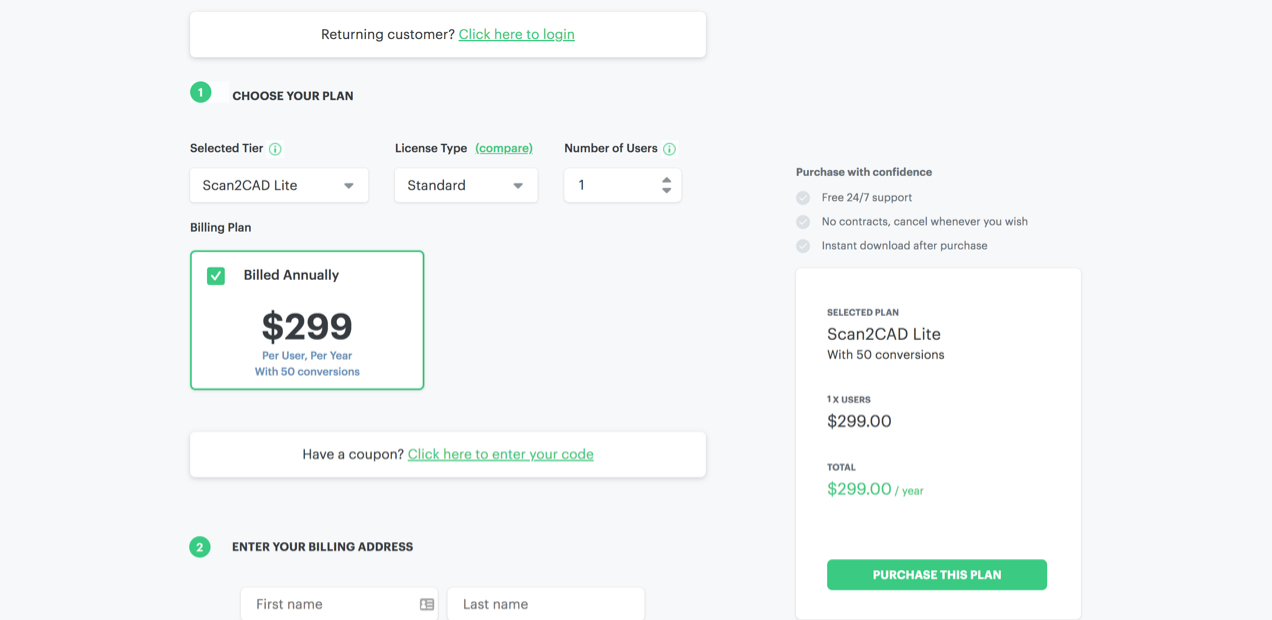Click the CHOOSE YOUR PLAN section header

pyautogui.click(x=292, y=95)
